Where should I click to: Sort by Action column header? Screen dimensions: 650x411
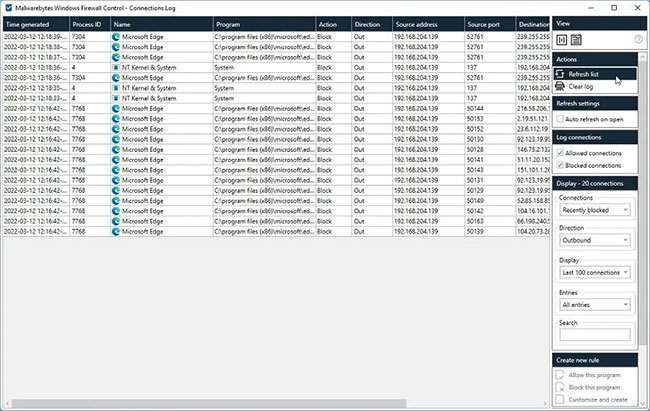tap(334, 24)
